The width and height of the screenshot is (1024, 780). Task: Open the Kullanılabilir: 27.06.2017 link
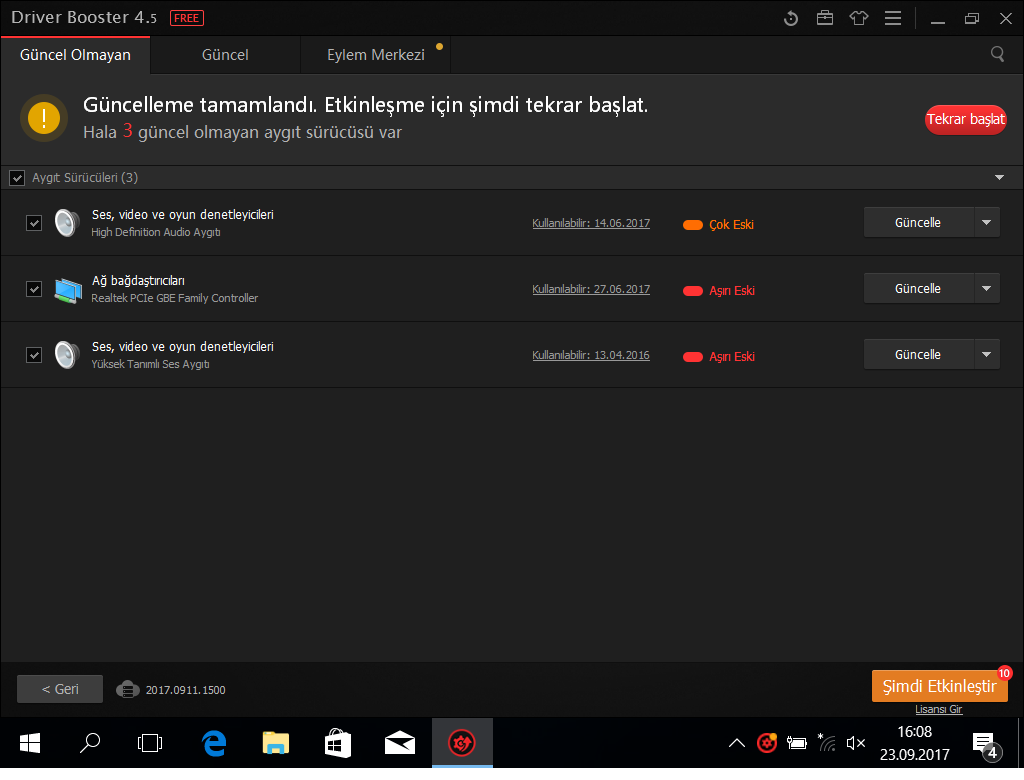[x=591, y=289]
